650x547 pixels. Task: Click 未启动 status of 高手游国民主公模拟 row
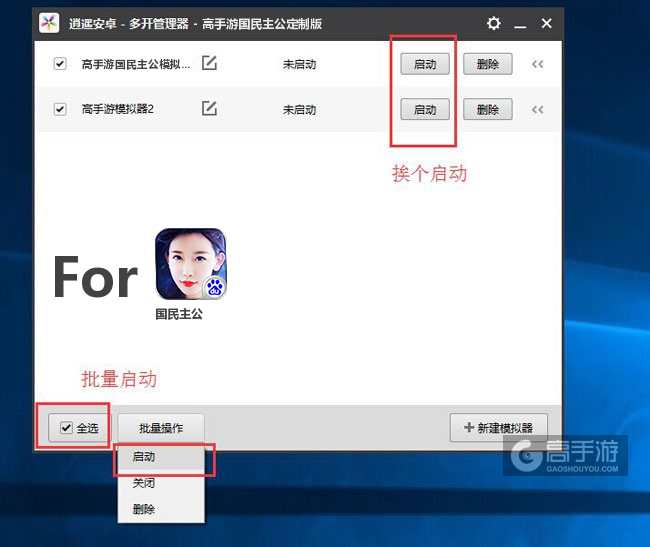tap(299, 64)
